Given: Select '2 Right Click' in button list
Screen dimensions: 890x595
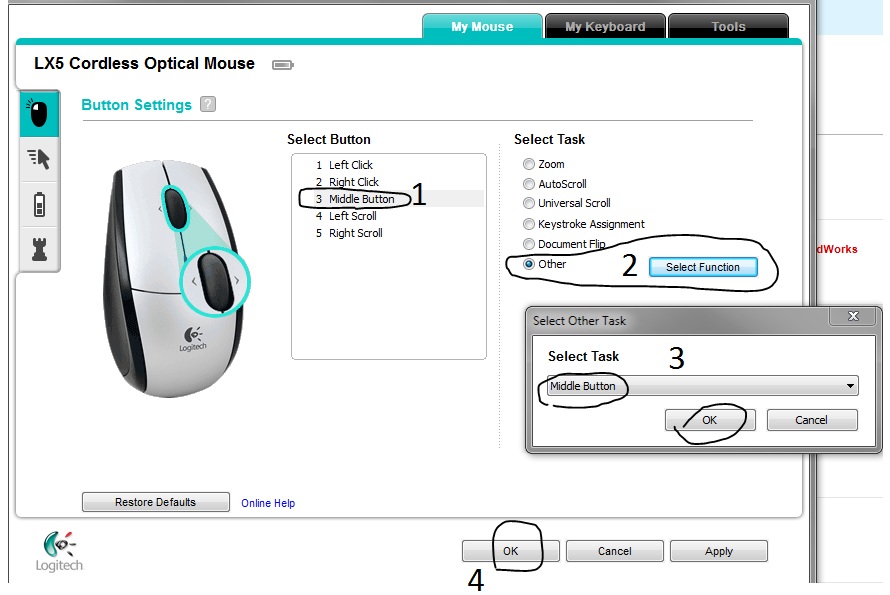Looking at the screenshot, I should click(x=389, y=182).
